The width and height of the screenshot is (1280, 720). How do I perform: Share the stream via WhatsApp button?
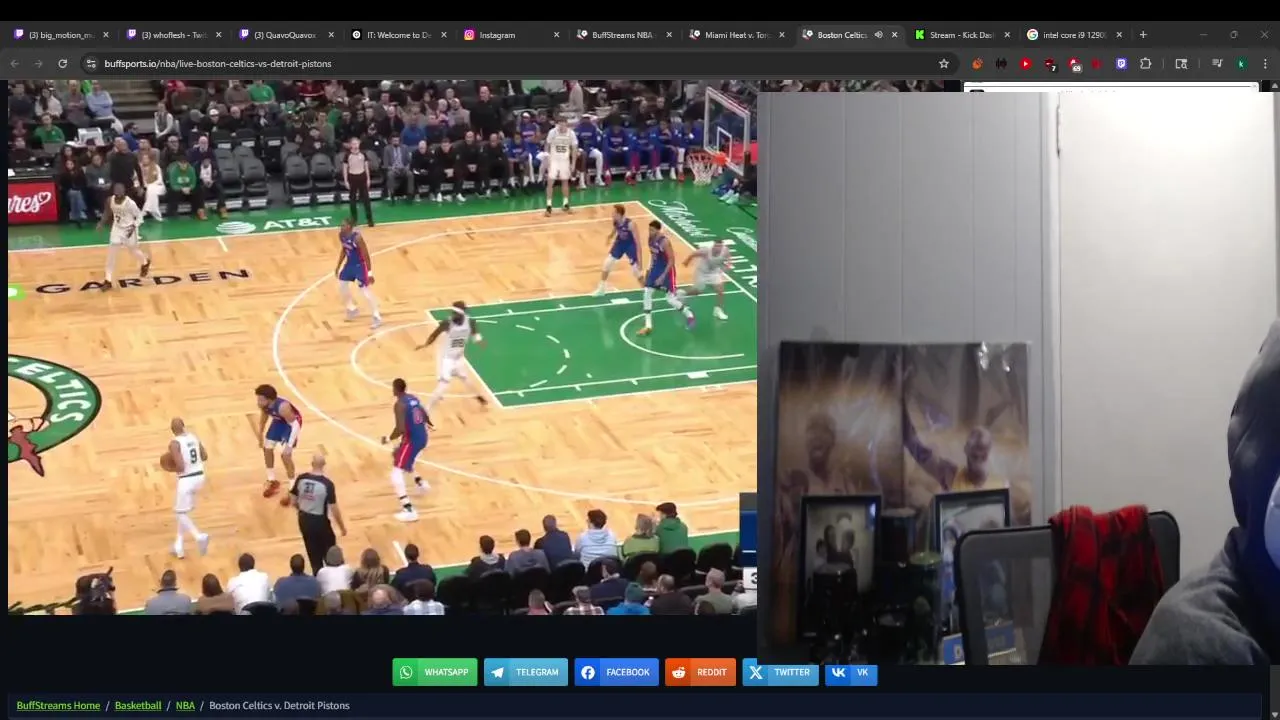click(x=436, y=672)
